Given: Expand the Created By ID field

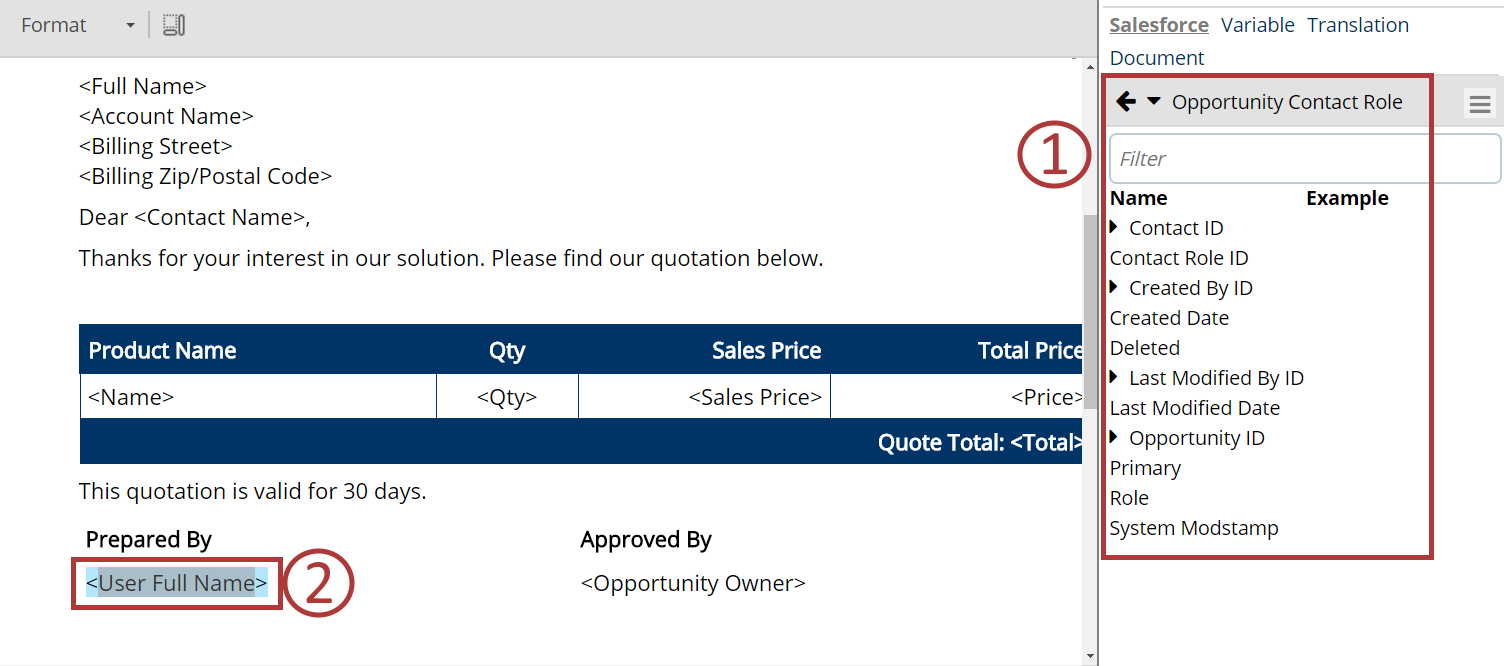Looking at the screenshot, I should coord(1115,287).
